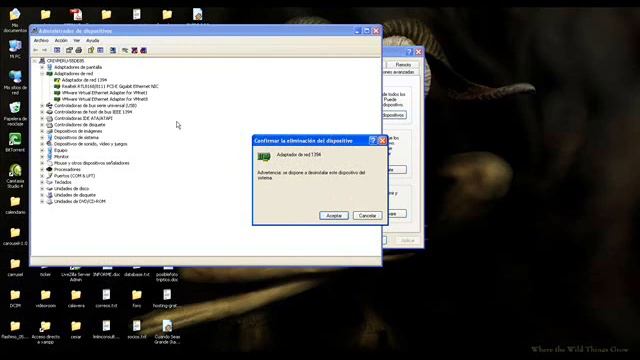Expand Controladoras de bus serie universal (USB)
The image size is (640, 360).
(x=42, y=106)
